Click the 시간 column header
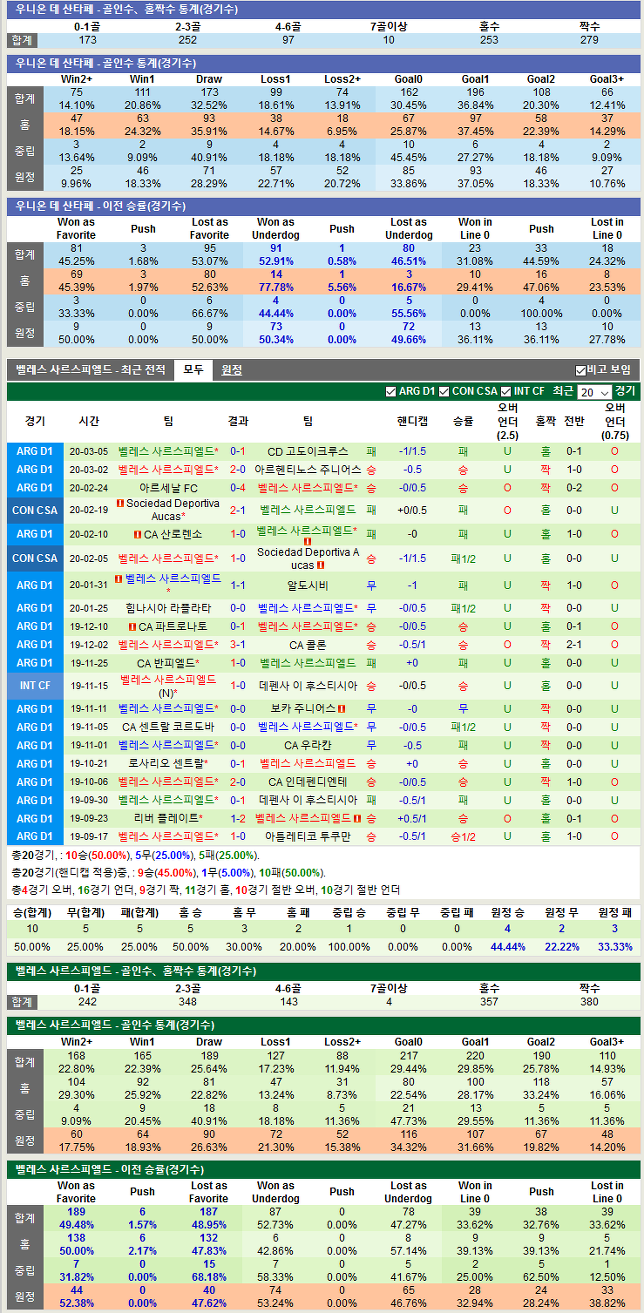This screenshot has height=1313, width=644. click(x=88, y=422)
